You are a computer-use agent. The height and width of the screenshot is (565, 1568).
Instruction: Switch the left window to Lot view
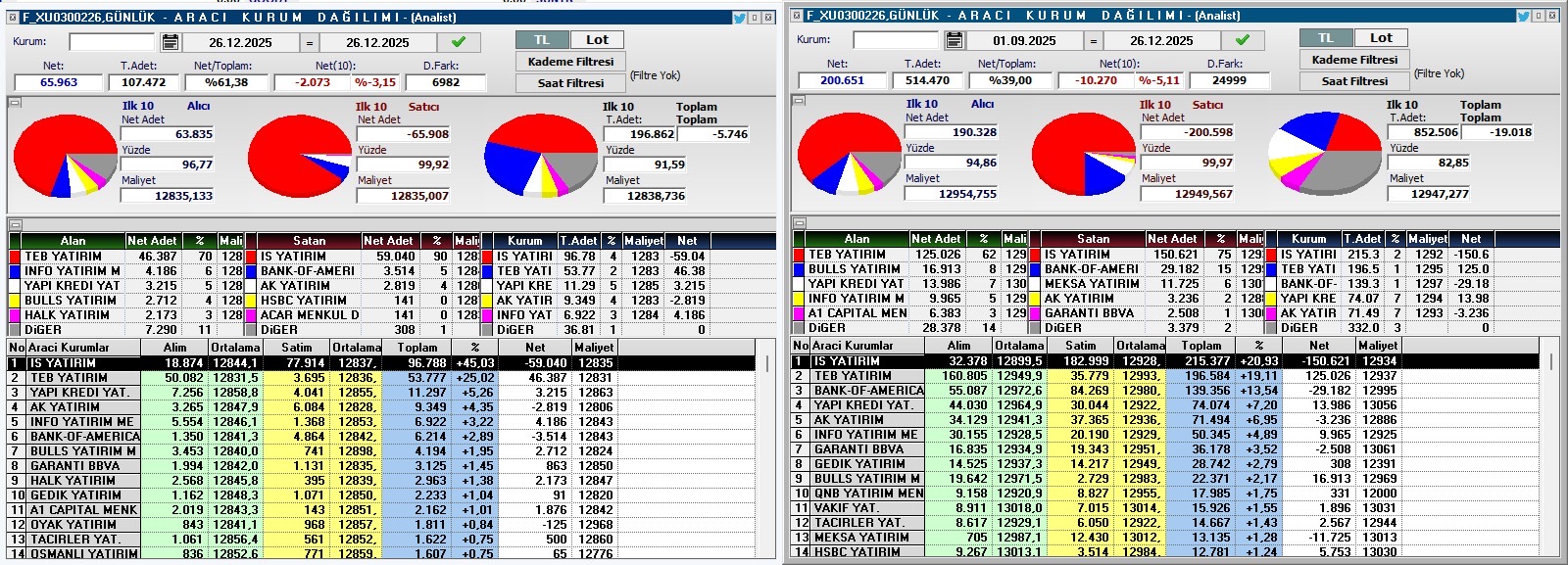pyautogui.click(x=597, y=40)
